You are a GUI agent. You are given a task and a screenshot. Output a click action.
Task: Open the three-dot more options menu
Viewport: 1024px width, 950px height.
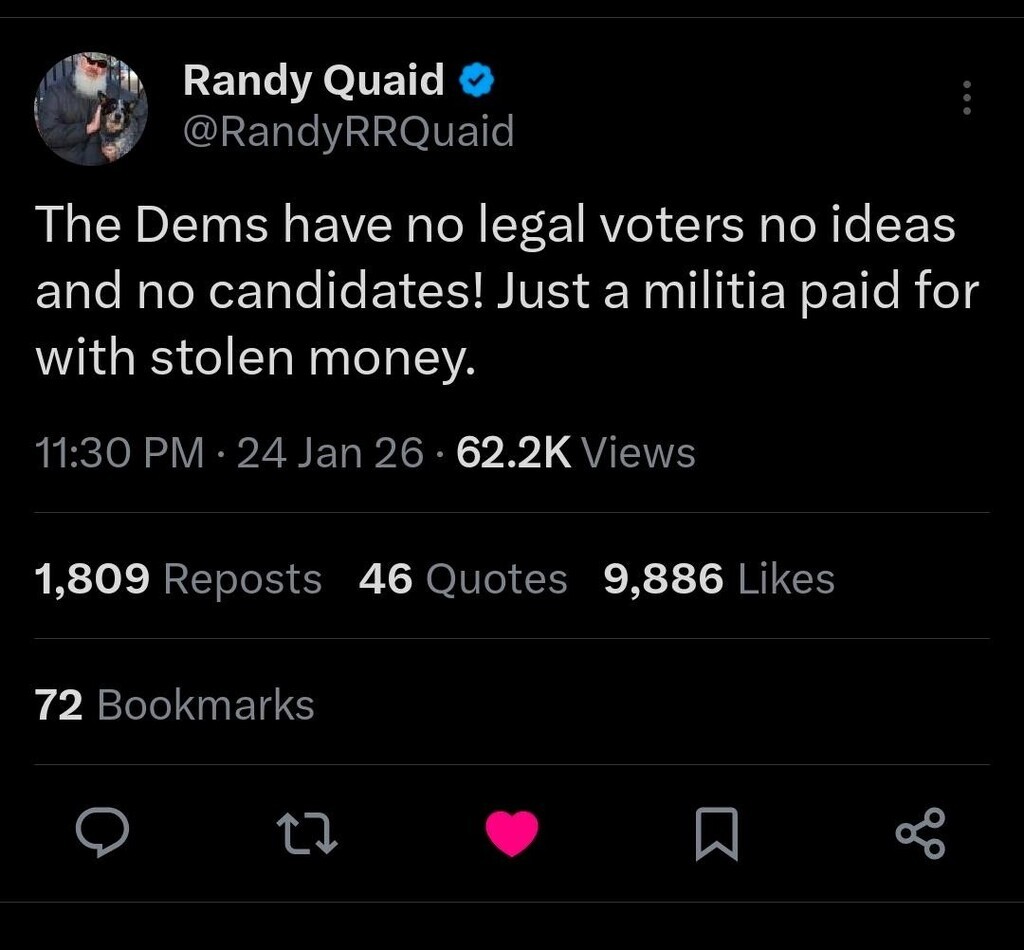pos(966,98)
